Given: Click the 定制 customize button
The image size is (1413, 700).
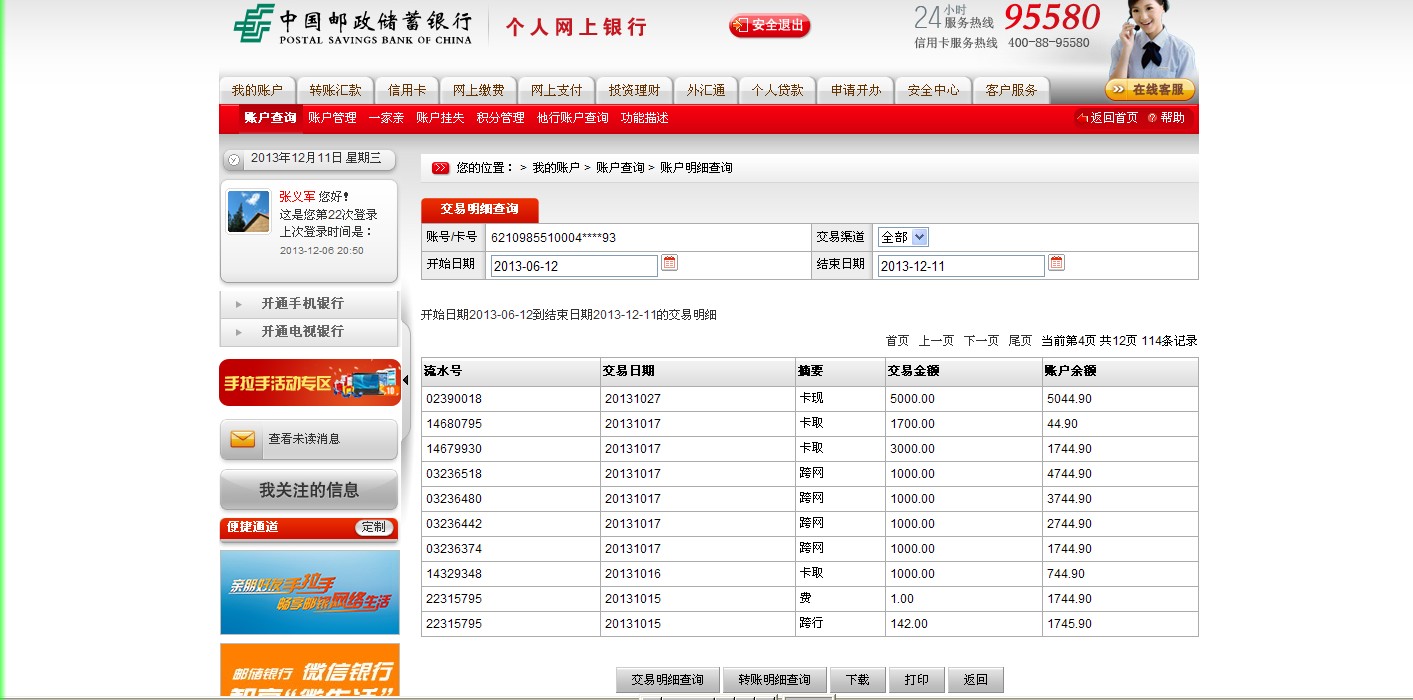Looking at the screenshot, I should [x=373, y=527].
